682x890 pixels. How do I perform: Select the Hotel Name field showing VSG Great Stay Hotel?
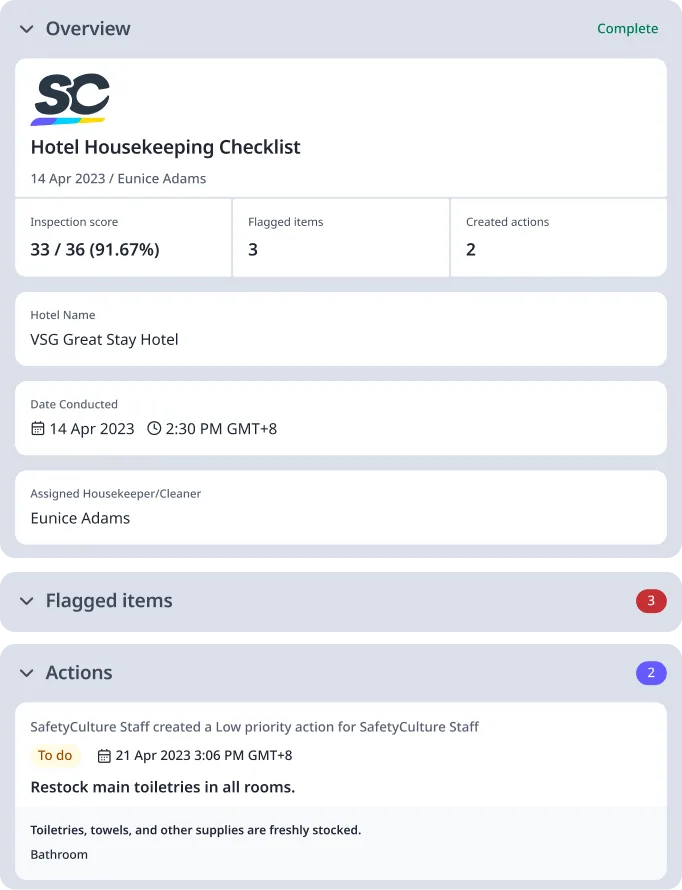[340, 329]
